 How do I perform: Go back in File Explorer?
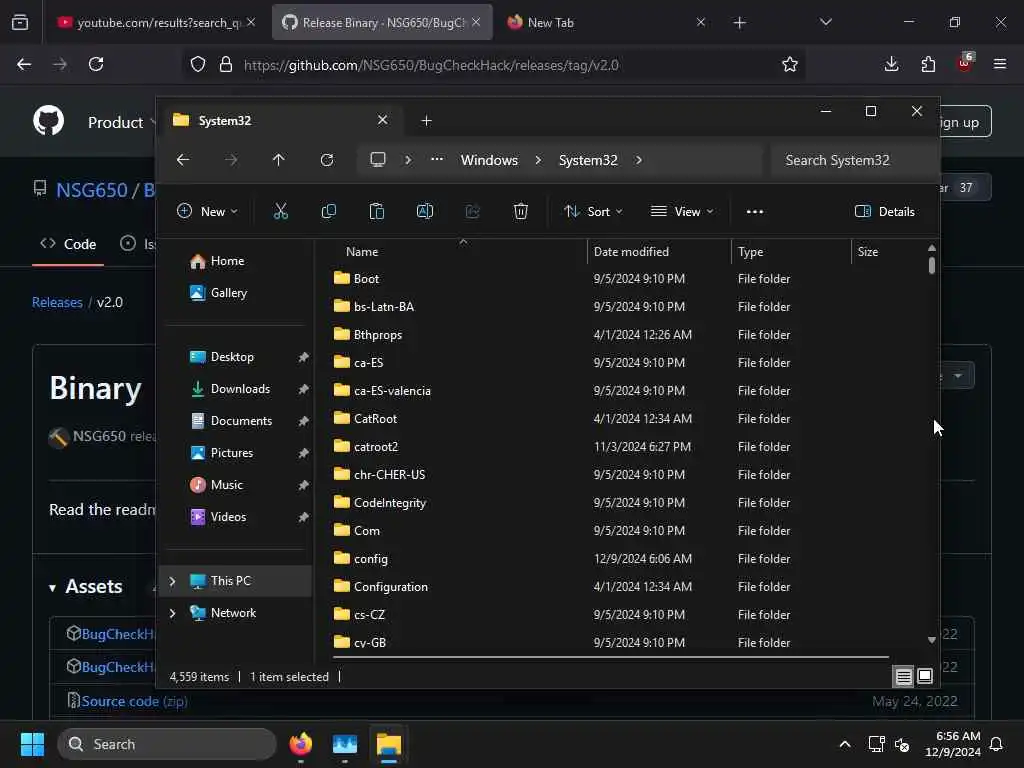(x=184, y=160)
